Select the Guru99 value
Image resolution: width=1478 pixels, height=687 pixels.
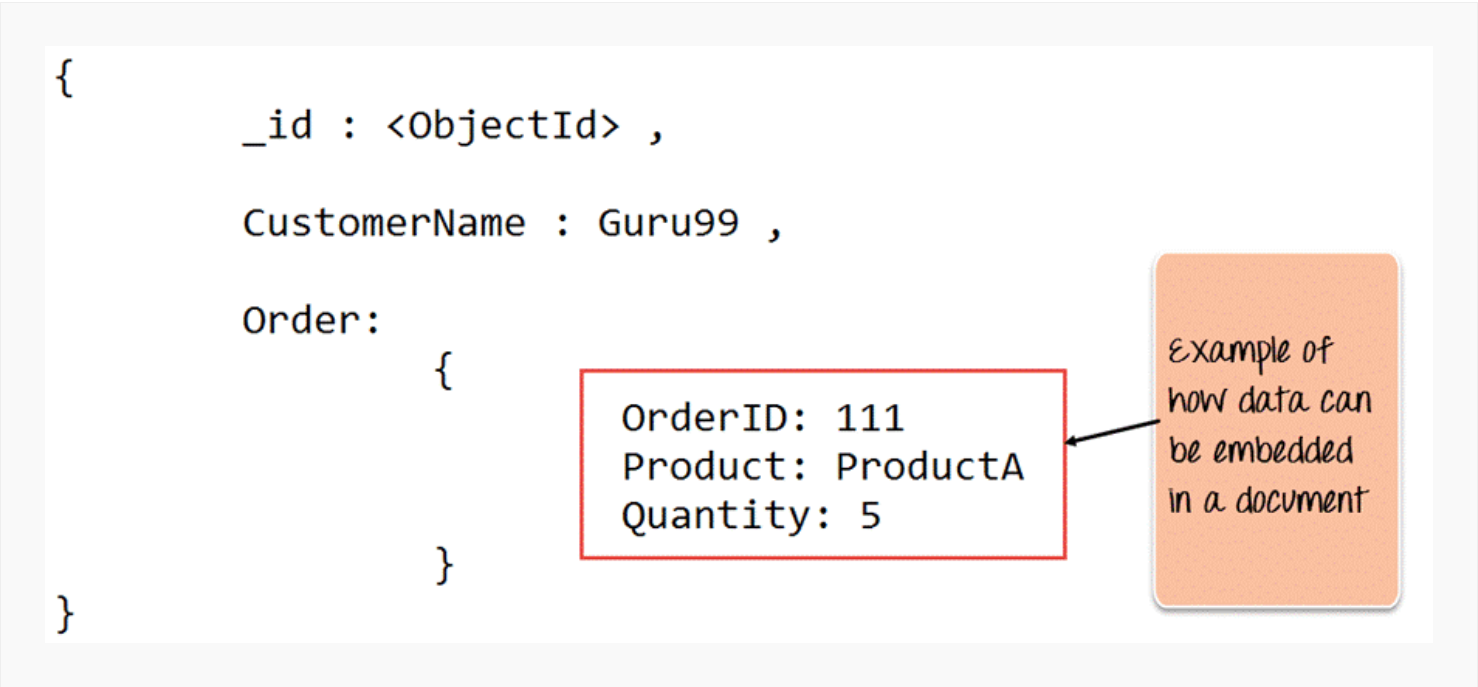coord(668,222)
